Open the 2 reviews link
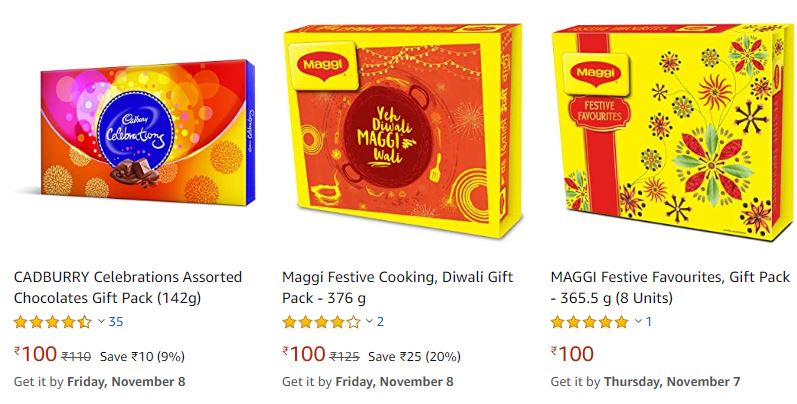The height and width of the screenshot is (404, 797). coord(380,322)
